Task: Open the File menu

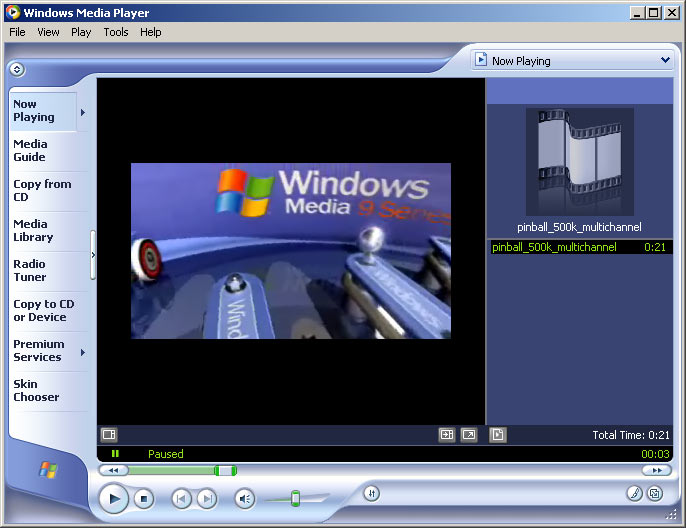Action: pyautogui.click(x=18, y=32)
